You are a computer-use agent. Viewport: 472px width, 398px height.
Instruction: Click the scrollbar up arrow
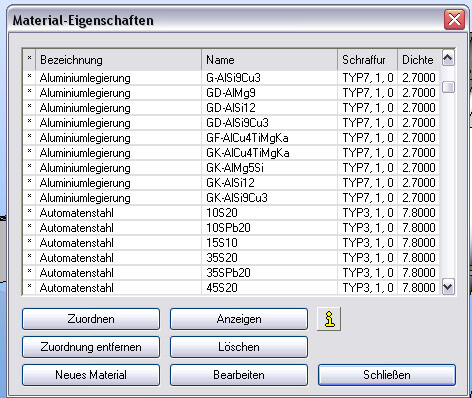(448, 58)
